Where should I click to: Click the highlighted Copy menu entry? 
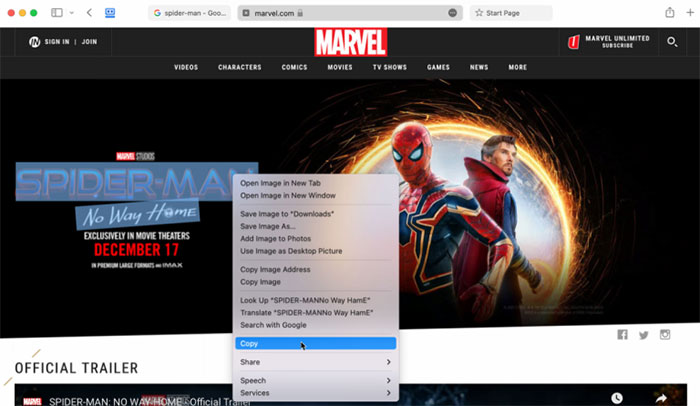316,343
